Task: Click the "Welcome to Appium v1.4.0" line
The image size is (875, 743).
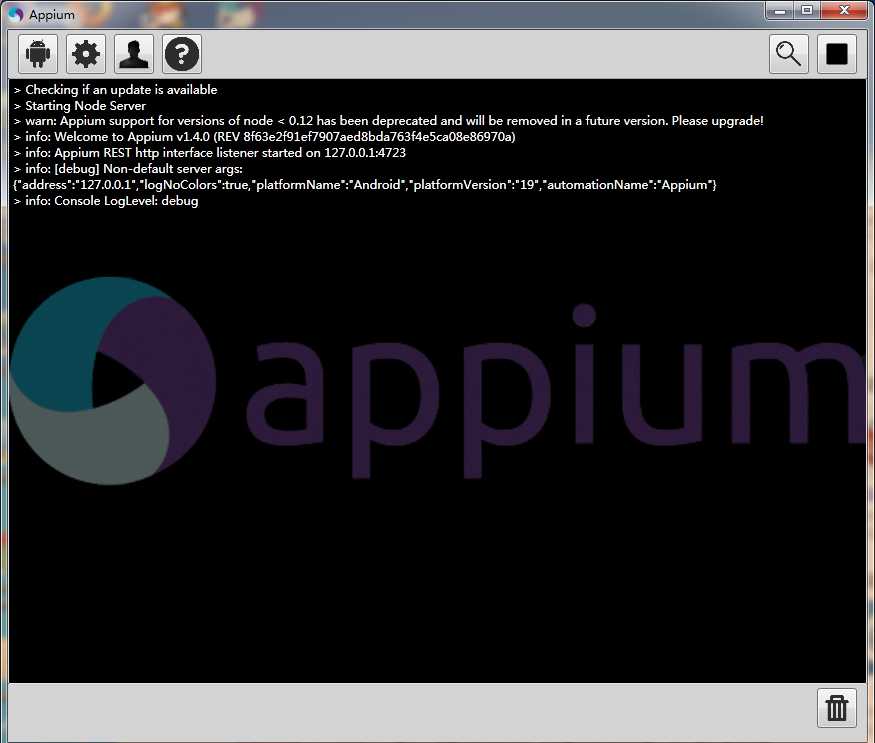Action: 265,137
